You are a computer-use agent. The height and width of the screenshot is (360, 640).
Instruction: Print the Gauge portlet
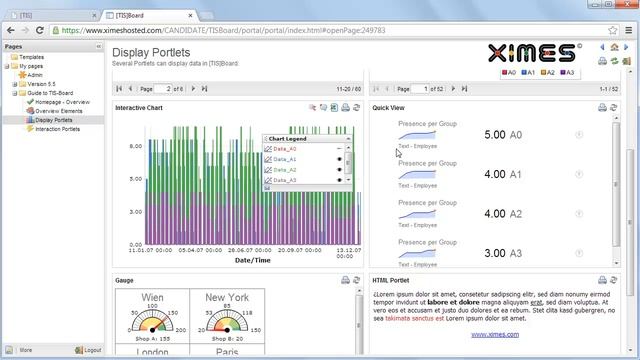point(345,280)
